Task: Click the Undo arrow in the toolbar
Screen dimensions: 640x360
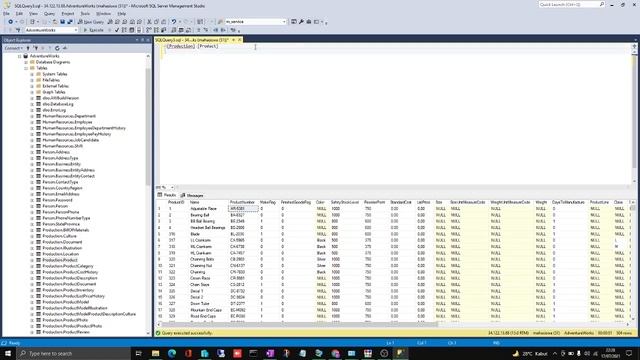Action: click(174, 22)
